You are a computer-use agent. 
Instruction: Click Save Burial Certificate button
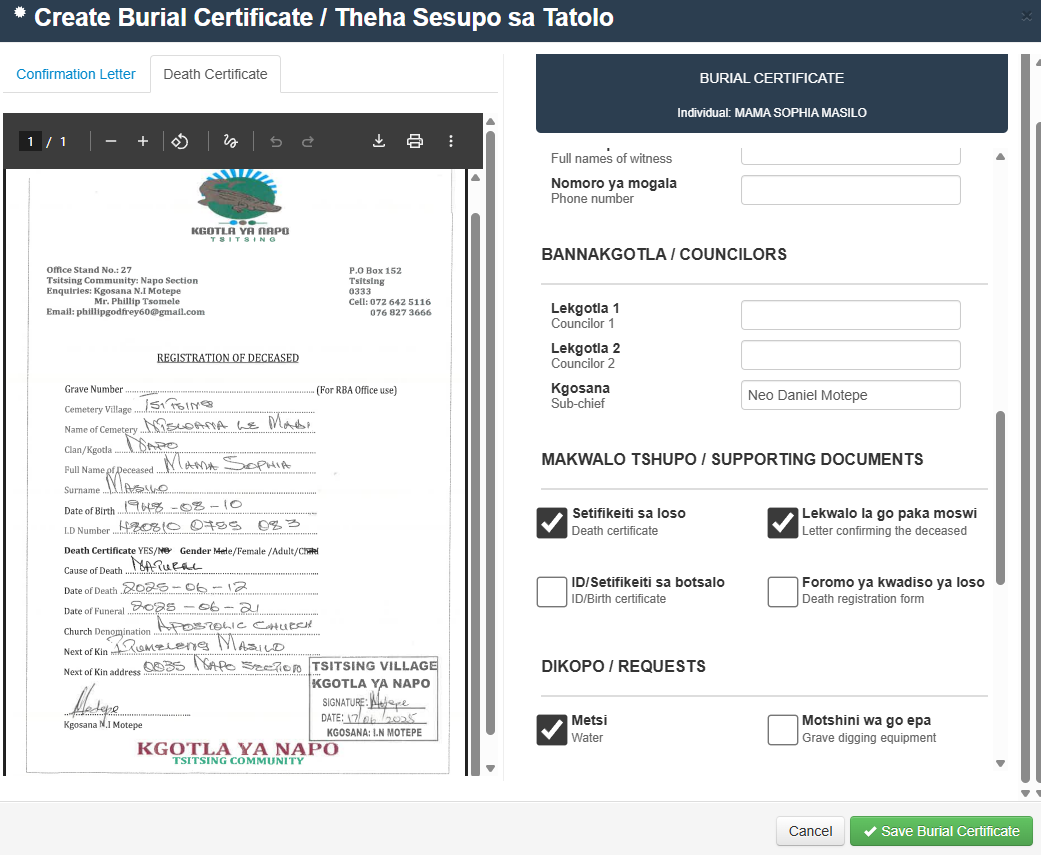click(941, 831)
